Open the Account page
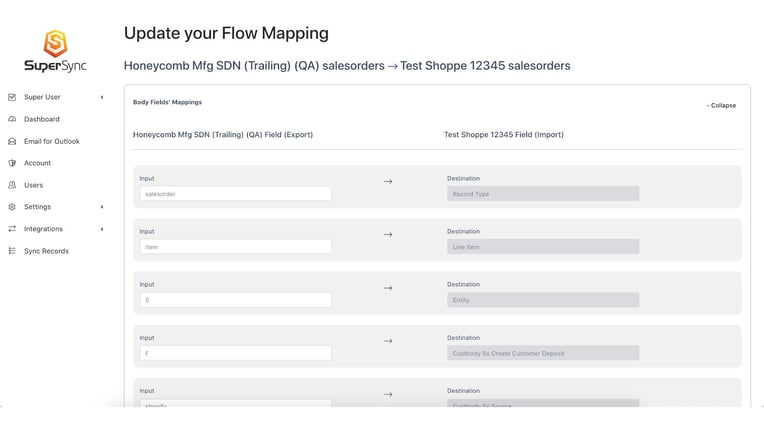Viewport: 764px width, 429px height. (x=38, y=163)
